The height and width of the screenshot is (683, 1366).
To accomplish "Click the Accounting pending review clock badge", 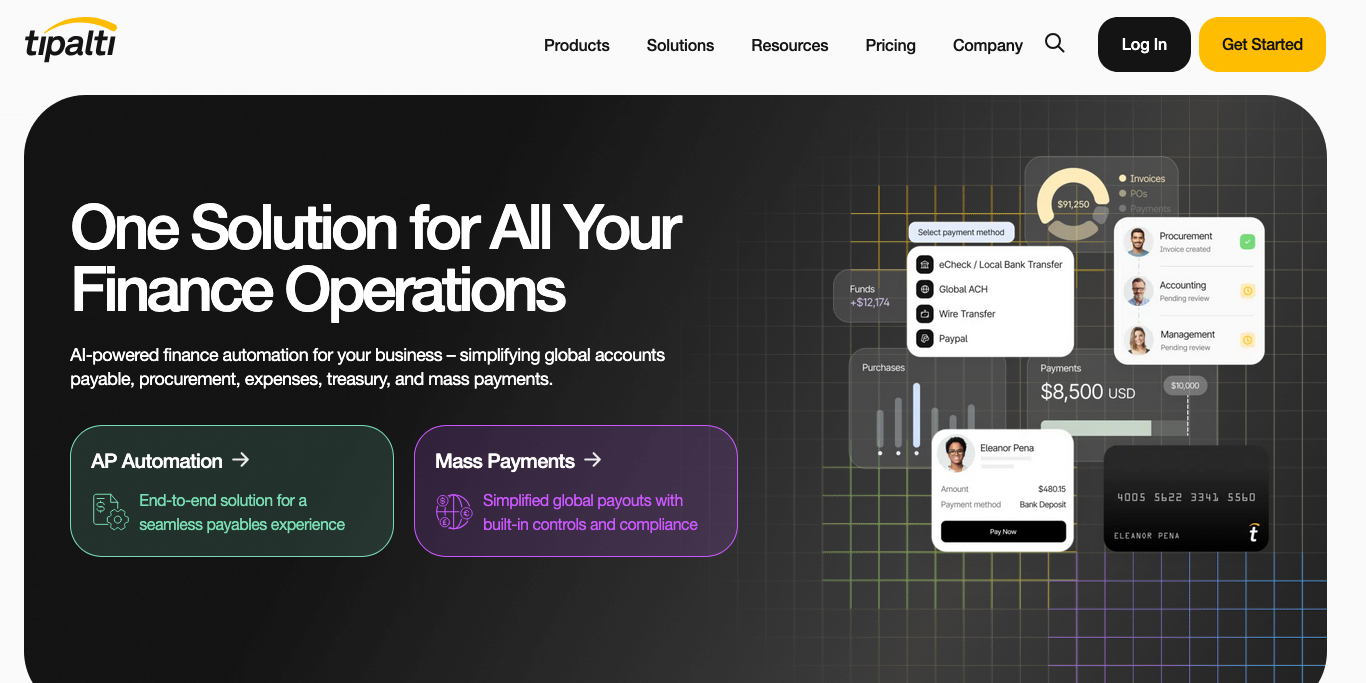I will (1247, 291).
